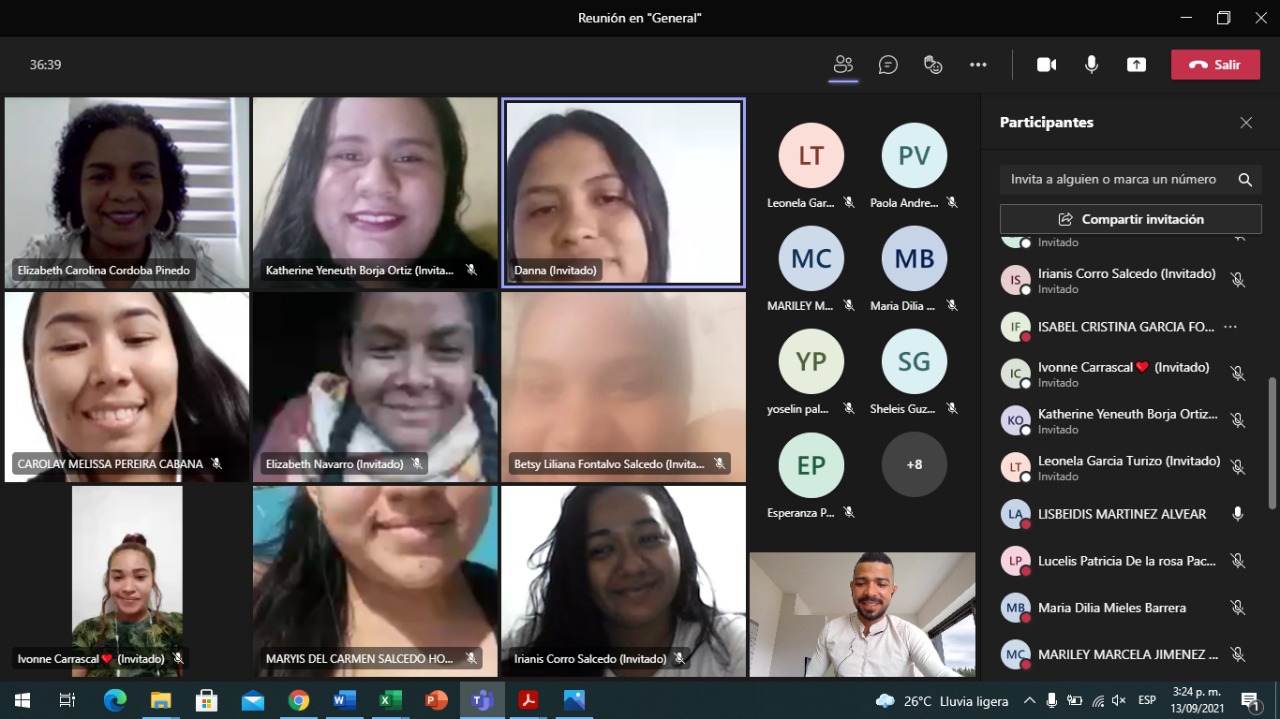The image size is (1280, 719).
Task: Show hidden system tray icons
Action: tap(1029, 700)
